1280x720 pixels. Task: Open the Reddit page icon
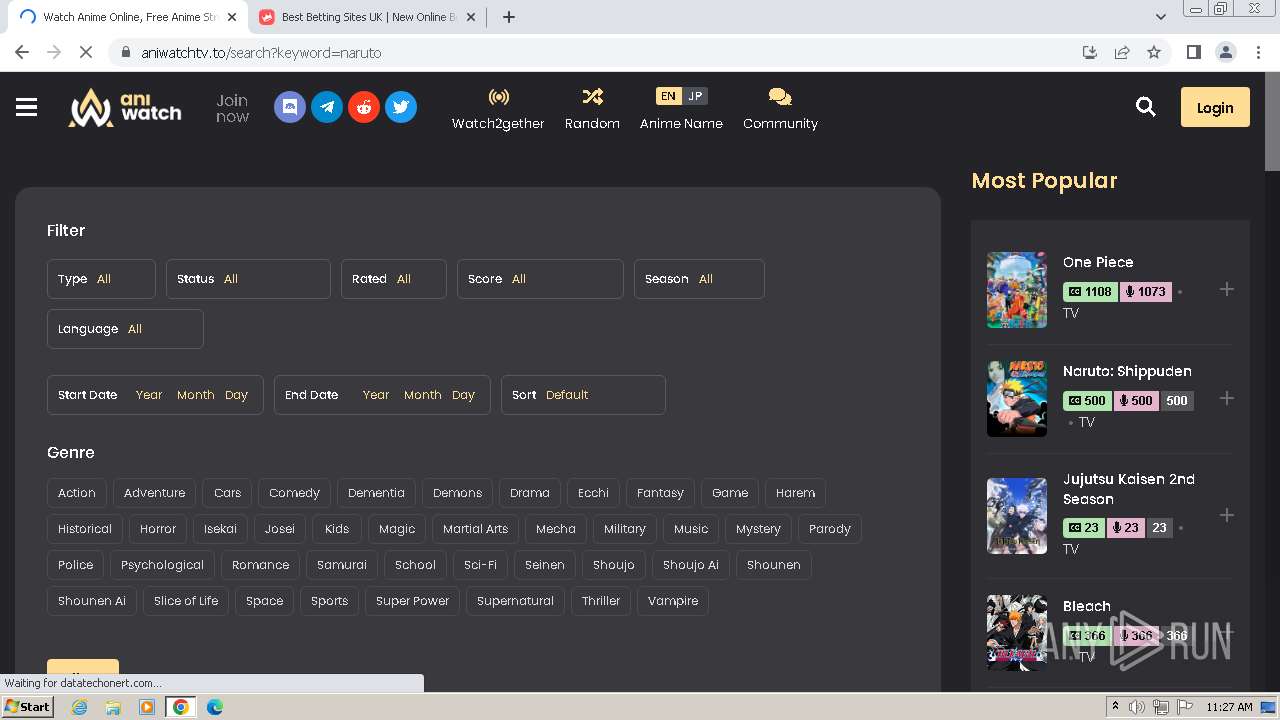coord(364,107)
